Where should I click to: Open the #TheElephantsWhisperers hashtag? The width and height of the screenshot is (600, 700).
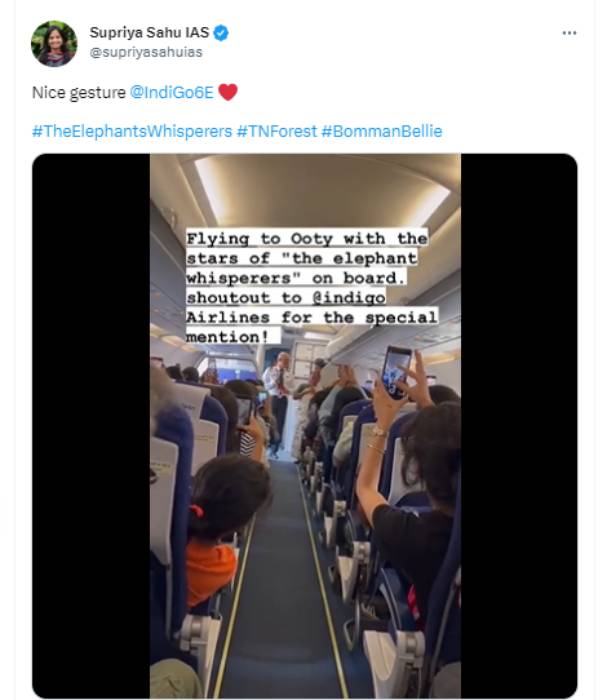click(x=132, y=131)
